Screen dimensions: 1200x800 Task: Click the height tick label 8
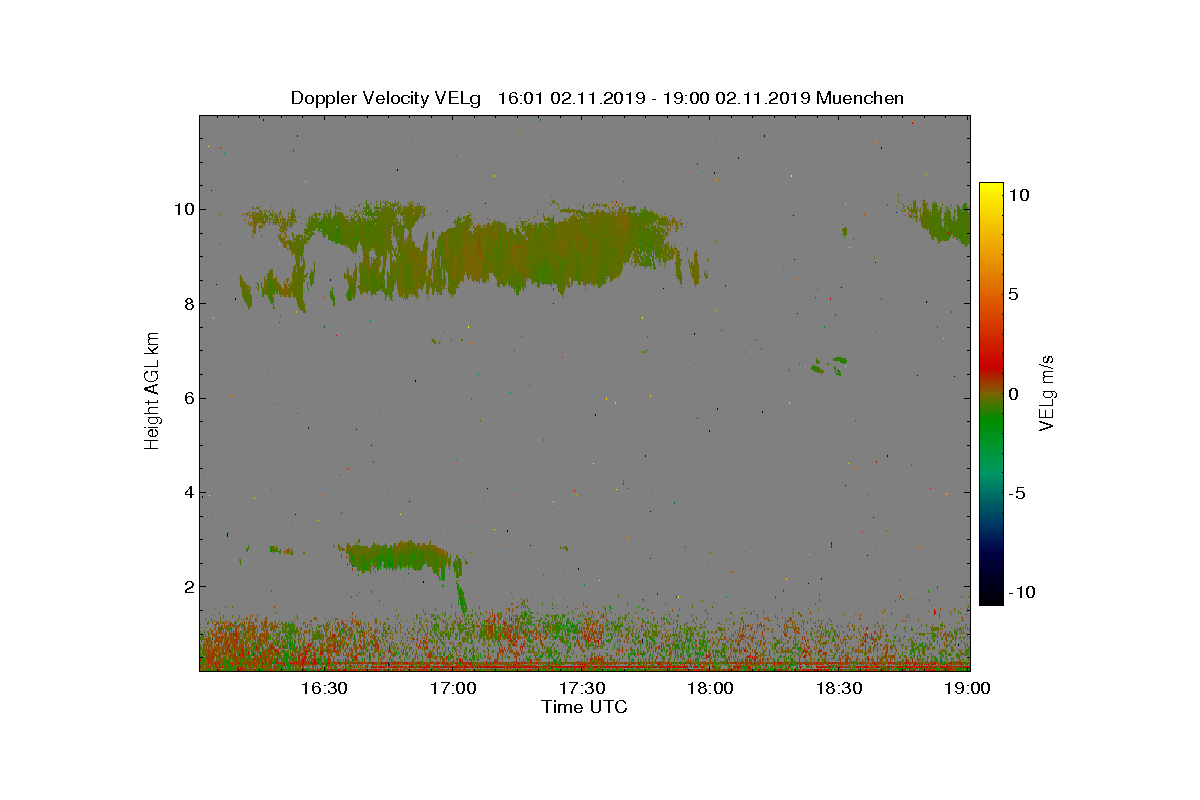click(x=187, y=304)
